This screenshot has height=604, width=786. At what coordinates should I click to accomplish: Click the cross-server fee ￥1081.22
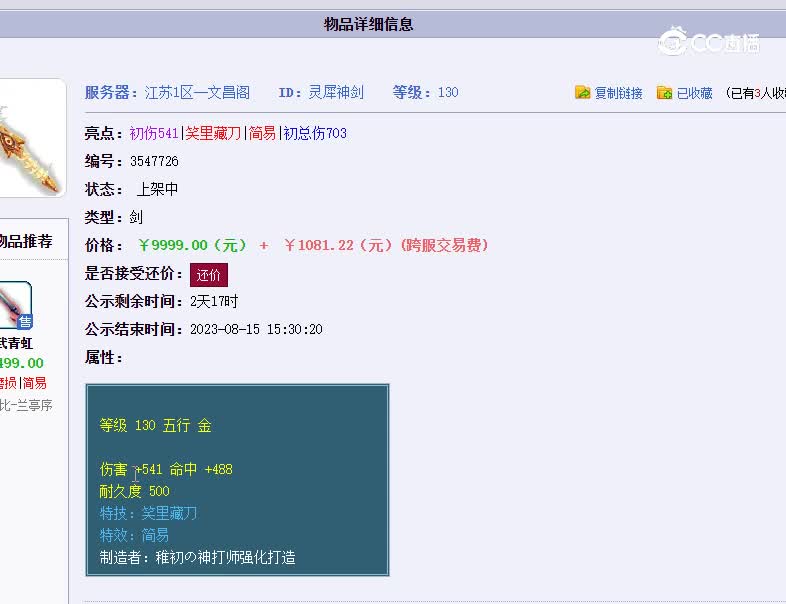[x=319, y=245]
